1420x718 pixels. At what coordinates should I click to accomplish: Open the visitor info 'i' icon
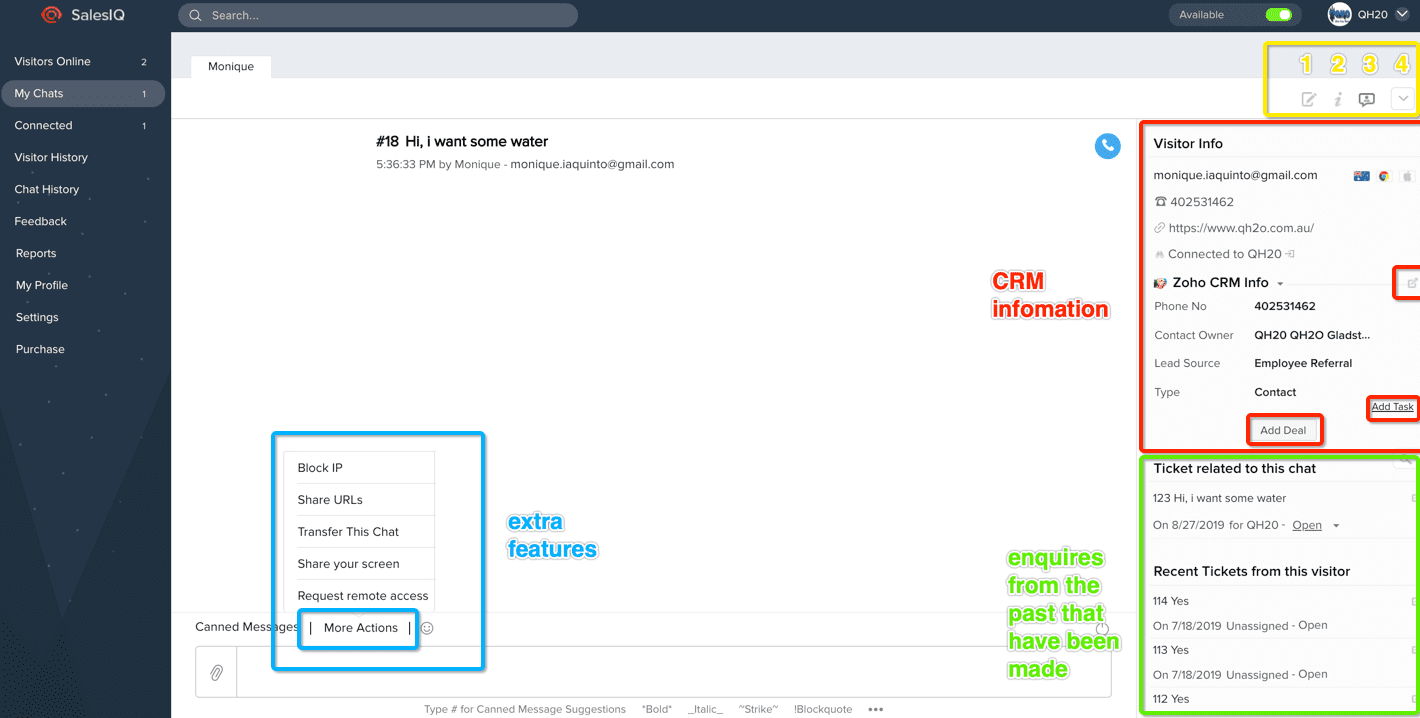point(1338,99)
